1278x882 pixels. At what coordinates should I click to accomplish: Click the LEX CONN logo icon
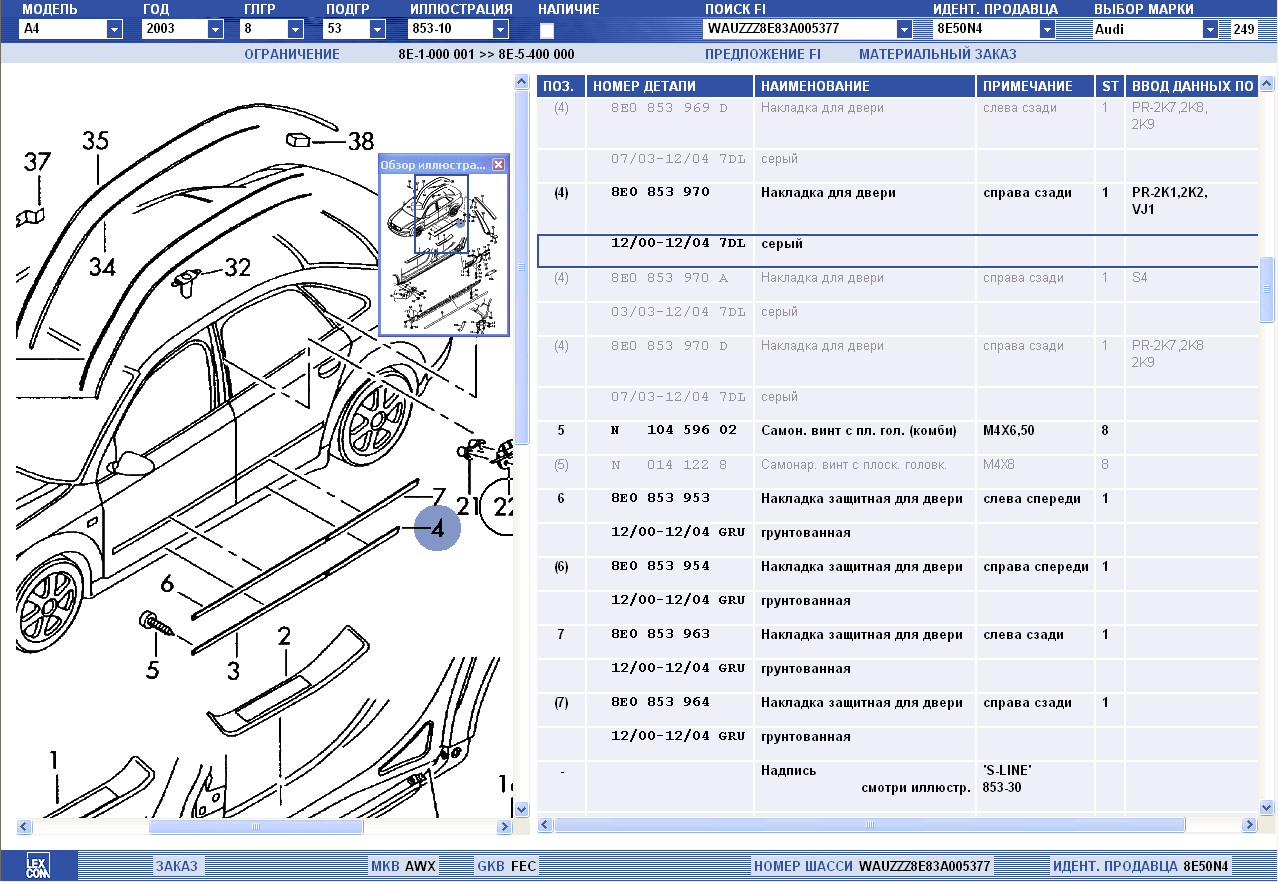37,866
